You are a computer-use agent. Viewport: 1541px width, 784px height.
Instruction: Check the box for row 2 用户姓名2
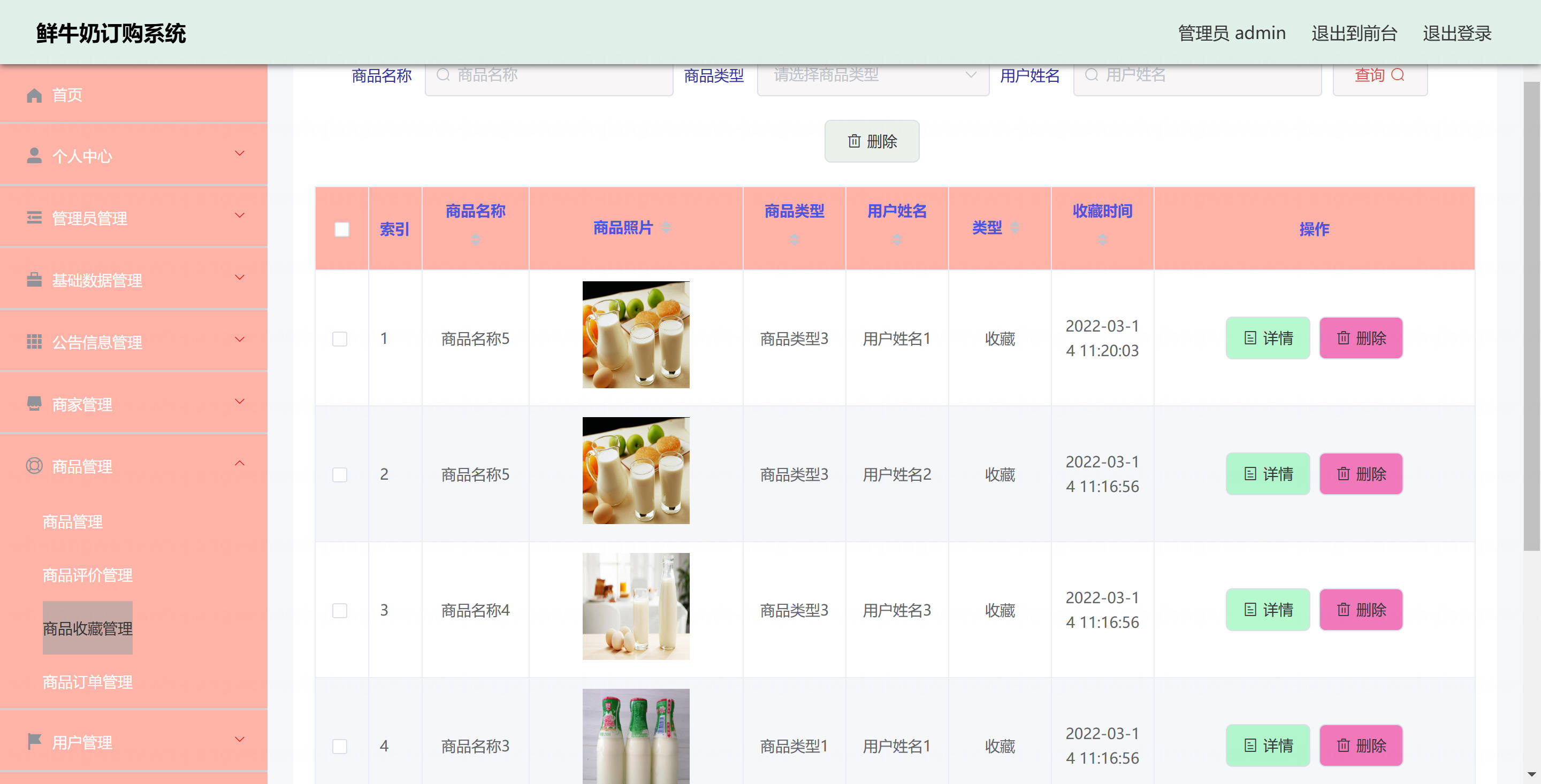click(340, 475)
